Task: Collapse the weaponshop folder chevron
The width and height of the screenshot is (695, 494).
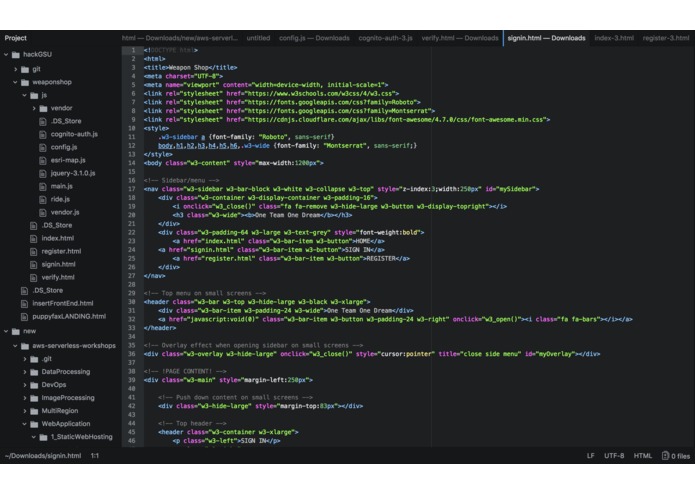Action: tap(16, 82)
